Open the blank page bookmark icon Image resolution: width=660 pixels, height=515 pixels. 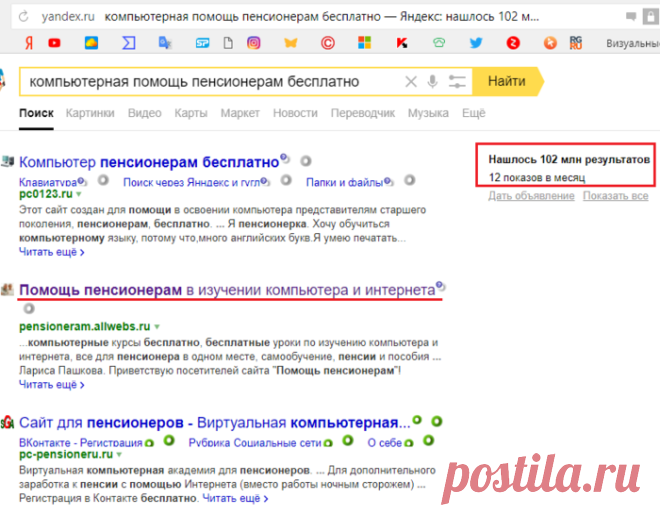[x=228, y=42]
